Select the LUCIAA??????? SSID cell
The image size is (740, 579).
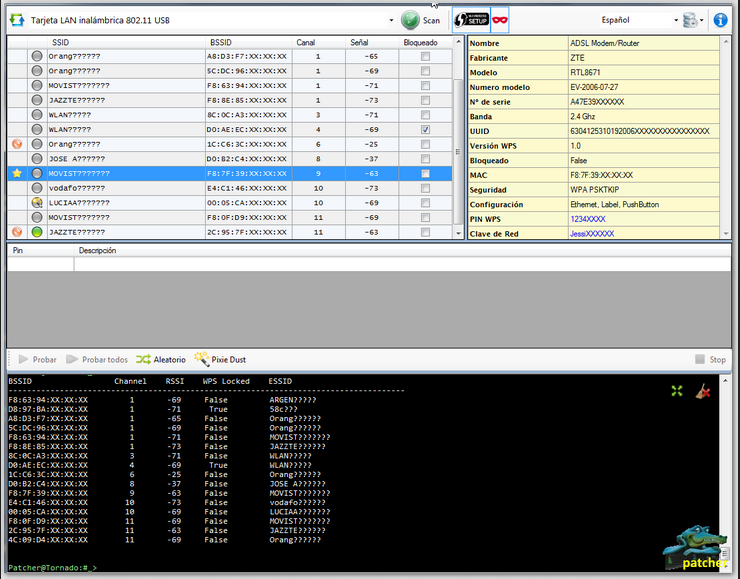[x=126, y=202]
